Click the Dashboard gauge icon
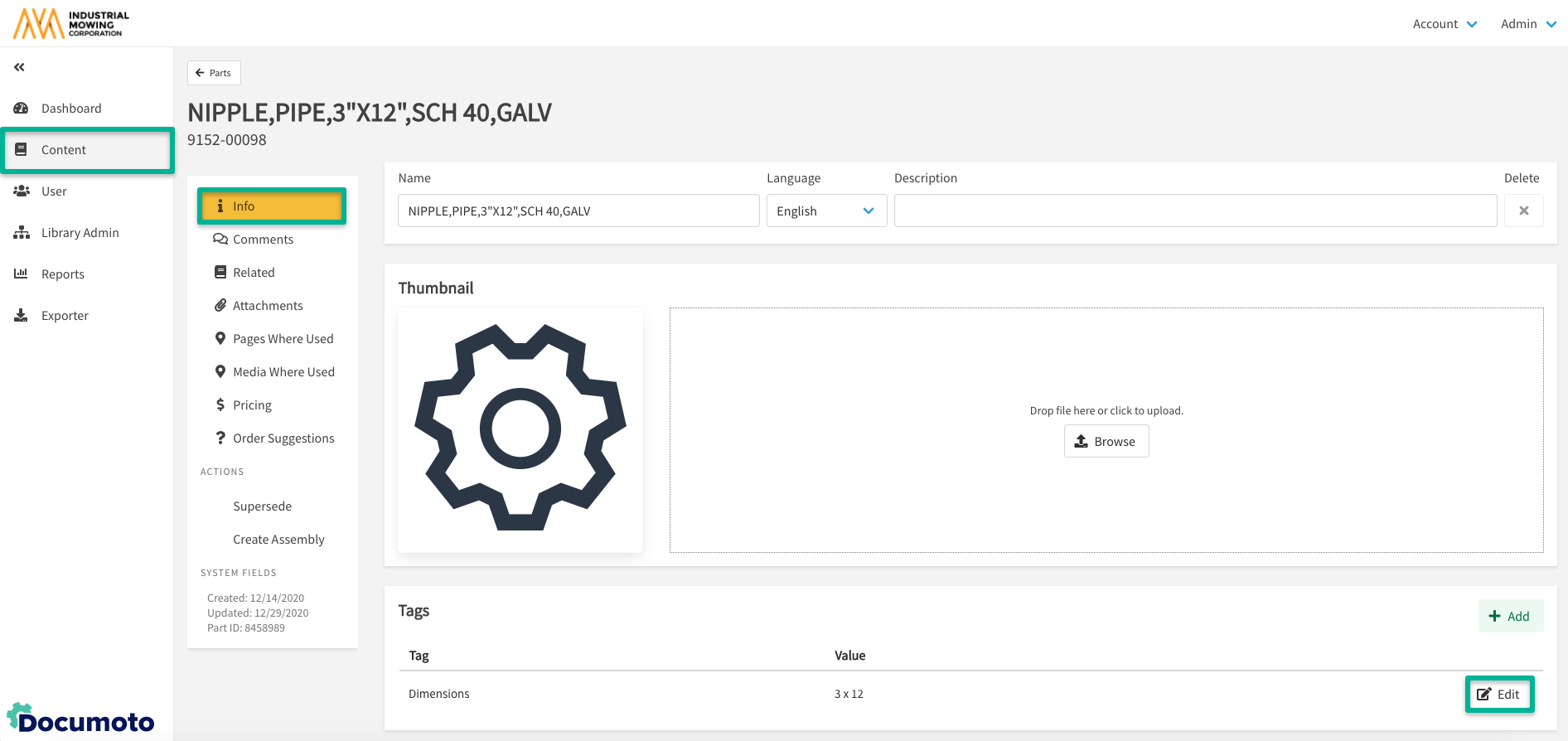Viewport: 1568px width, 741px height. [x=22, y=109]
